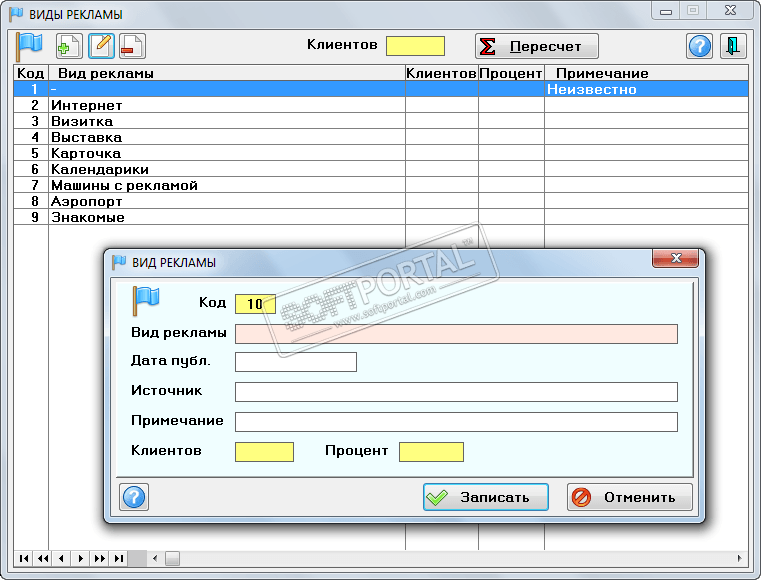Screen dimensions: 761x580
Task: Select the Карточка row
Action: [381, 153]
